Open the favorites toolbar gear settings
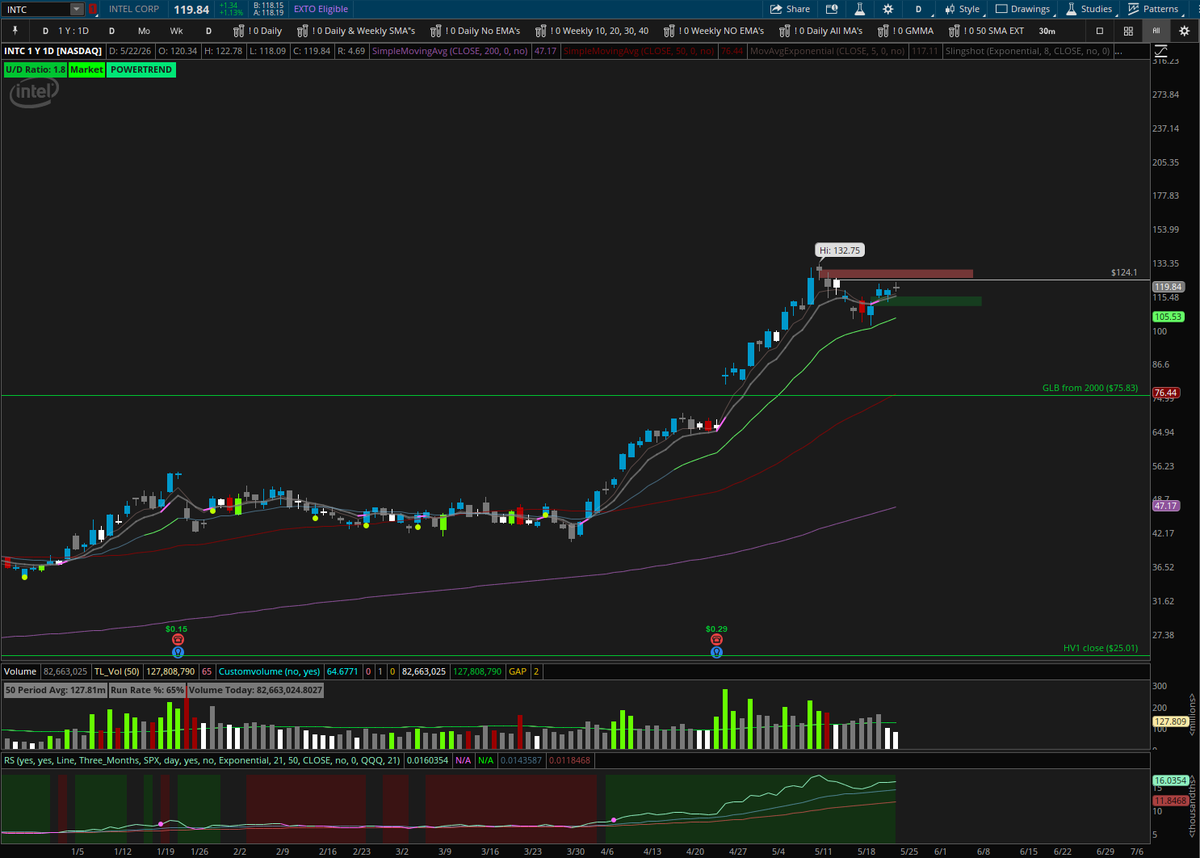The height and width of the screenshot is (858, 1200). click(1184, 31)
